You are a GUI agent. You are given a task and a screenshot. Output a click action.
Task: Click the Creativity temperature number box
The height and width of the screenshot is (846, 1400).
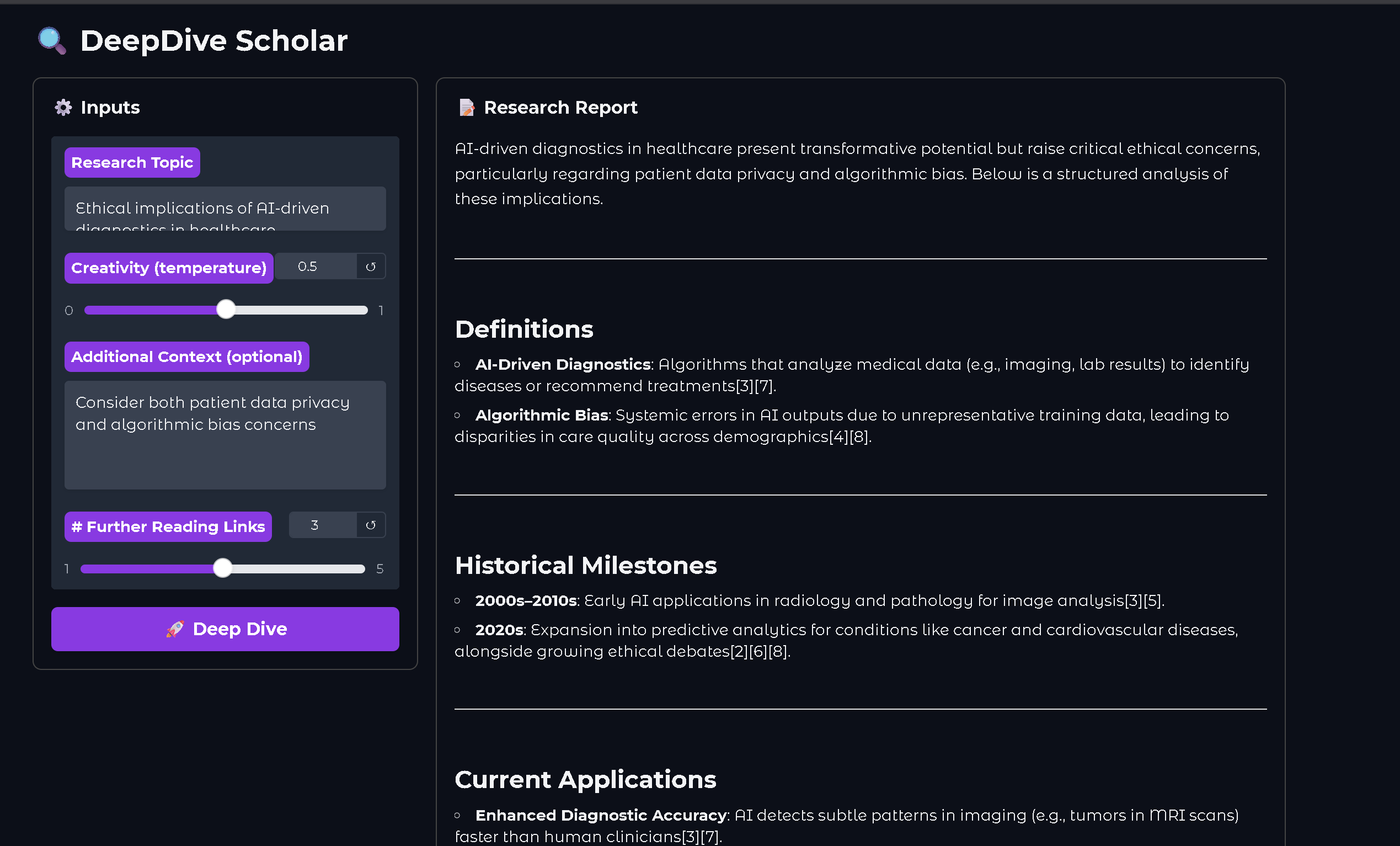coord(316,267)
